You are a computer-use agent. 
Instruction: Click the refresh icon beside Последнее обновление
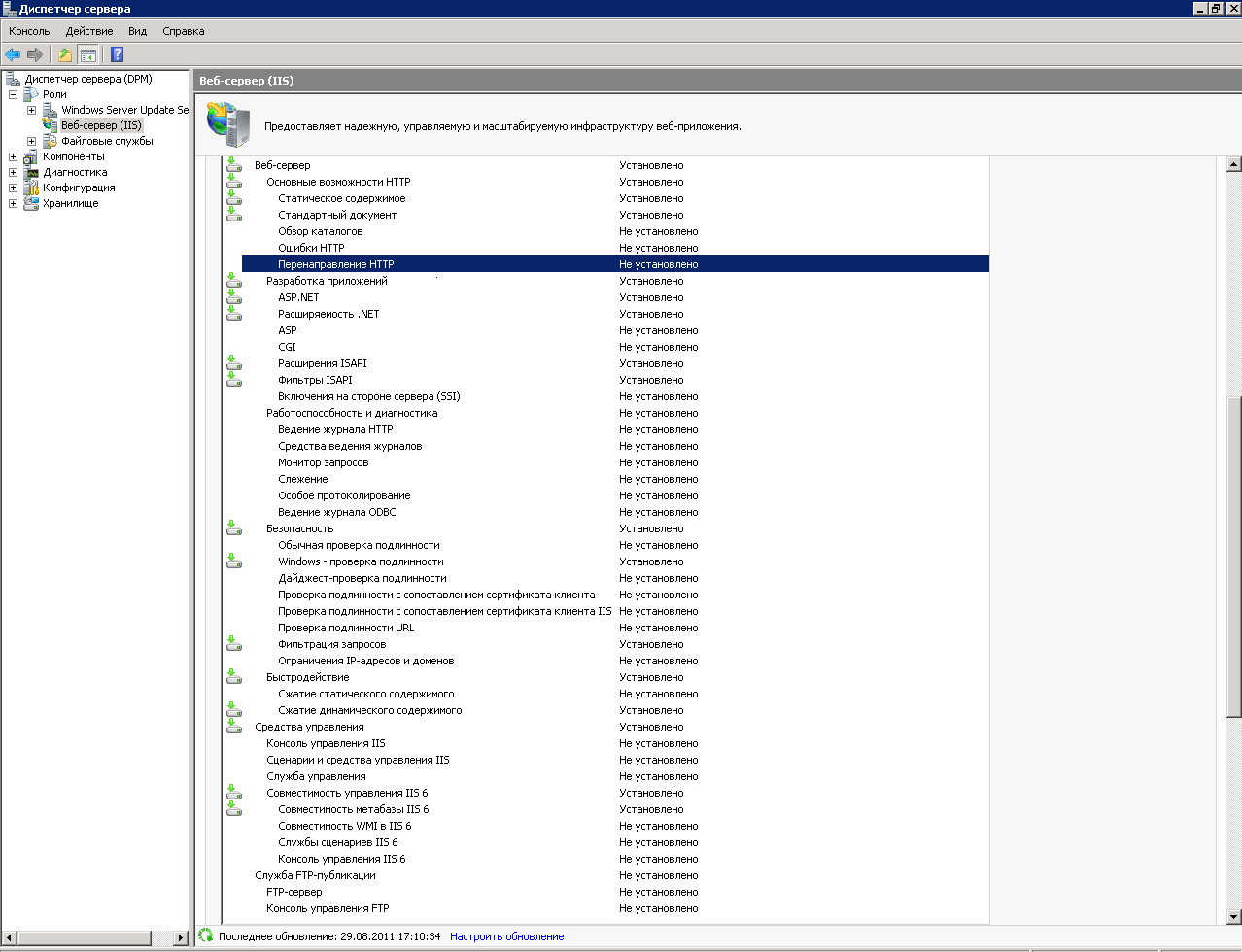click(205, 935)
